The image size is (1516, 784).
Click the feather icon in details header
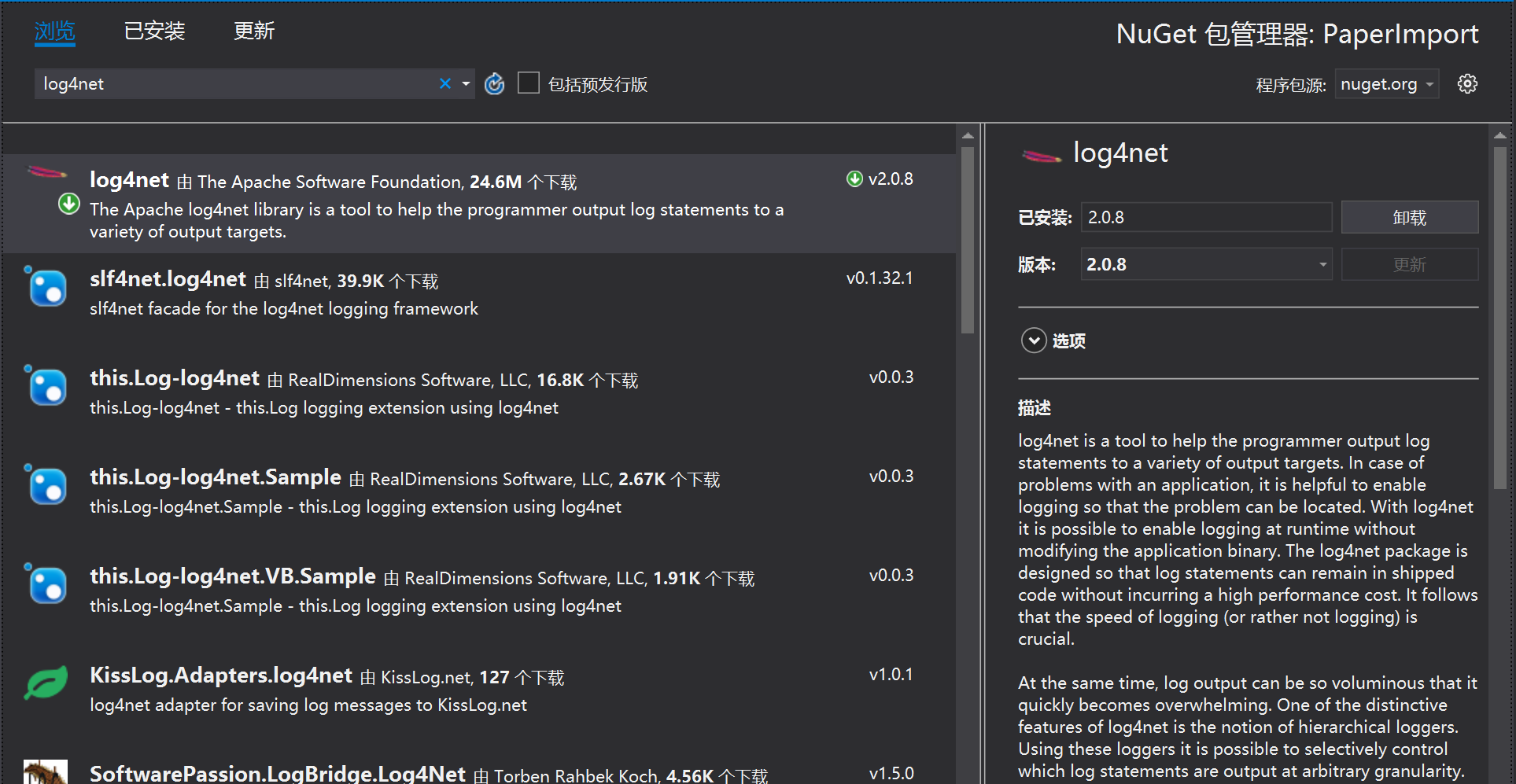(x=1041, y=156)
